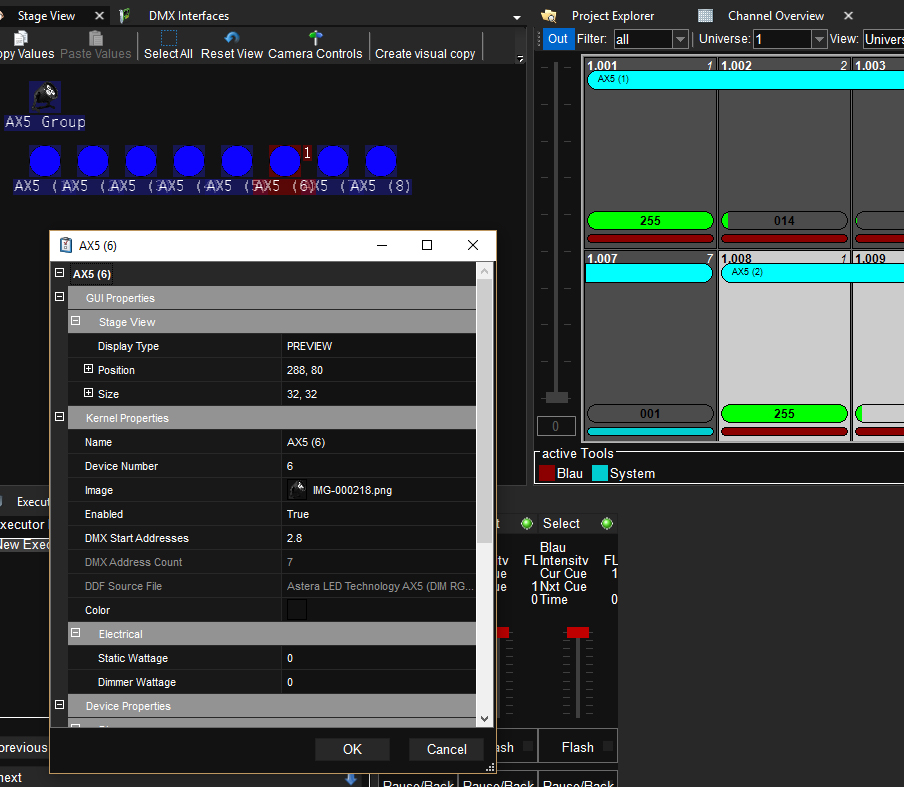Select the AX5 Group fixture icon
This screenshot has width=904, height=787.
45,97
